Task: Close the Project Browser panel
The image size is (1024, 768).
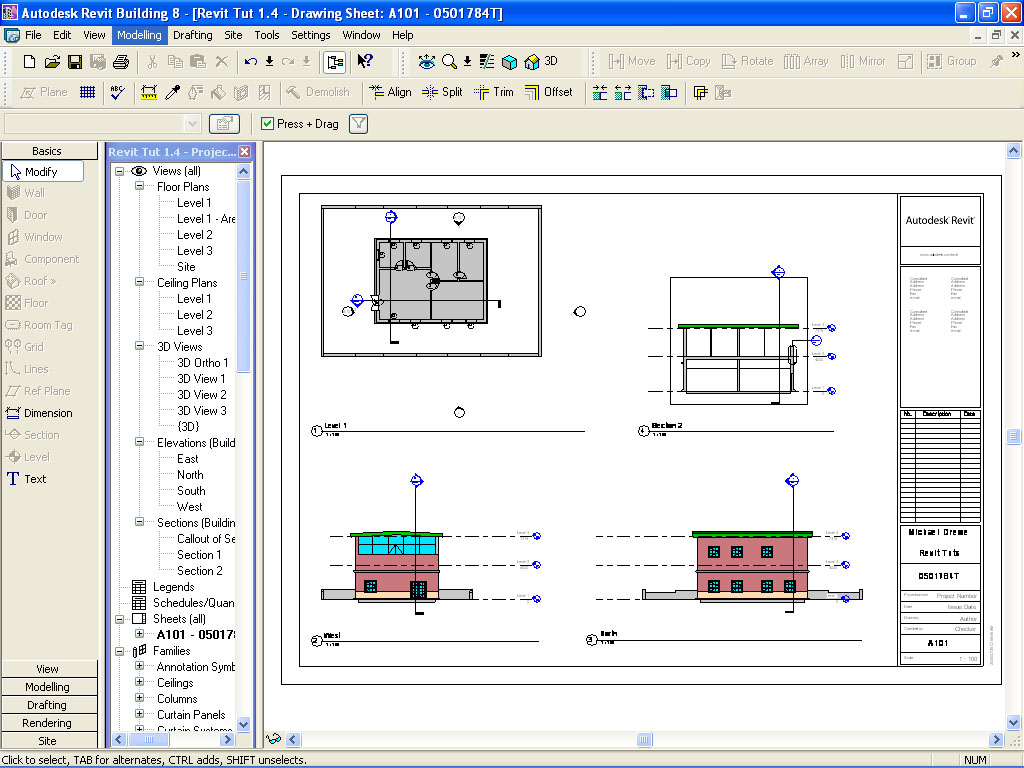Action: (245, 152)
